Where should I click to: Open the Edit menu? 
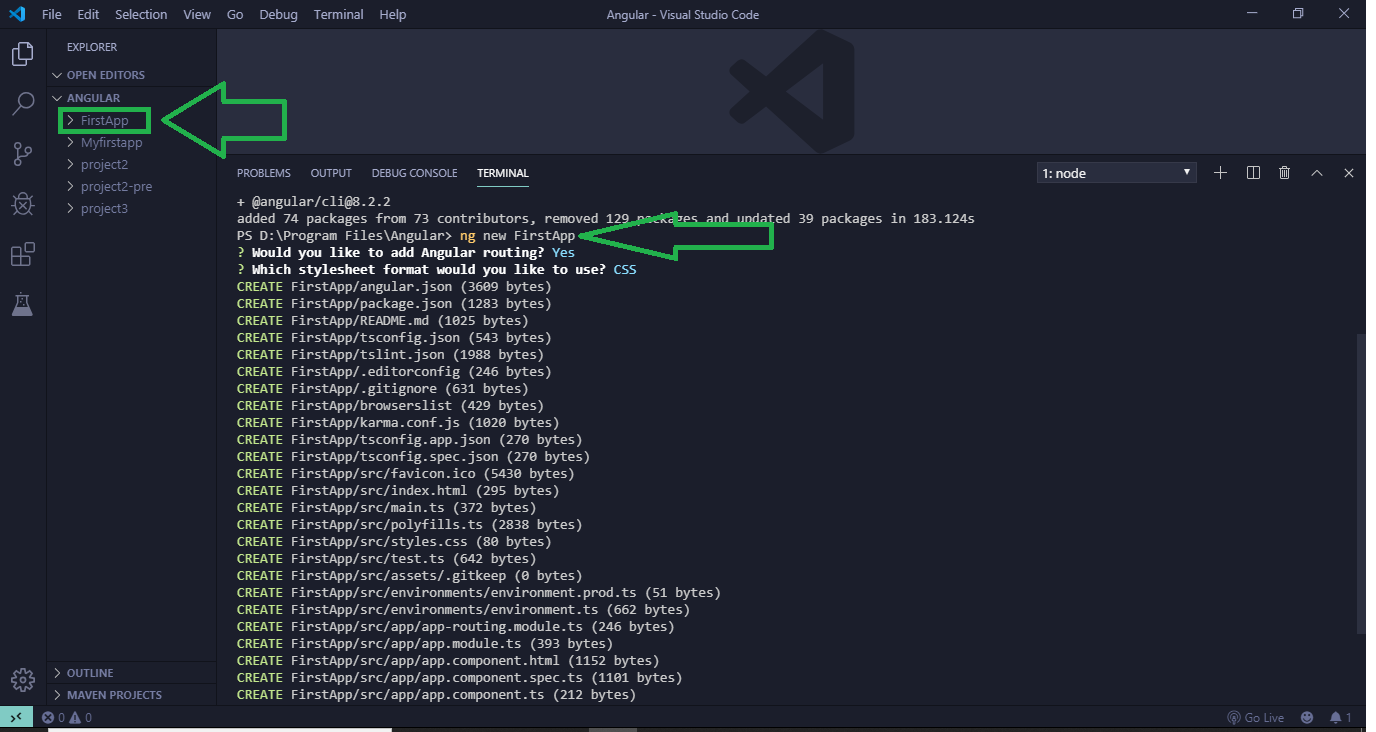88,14
